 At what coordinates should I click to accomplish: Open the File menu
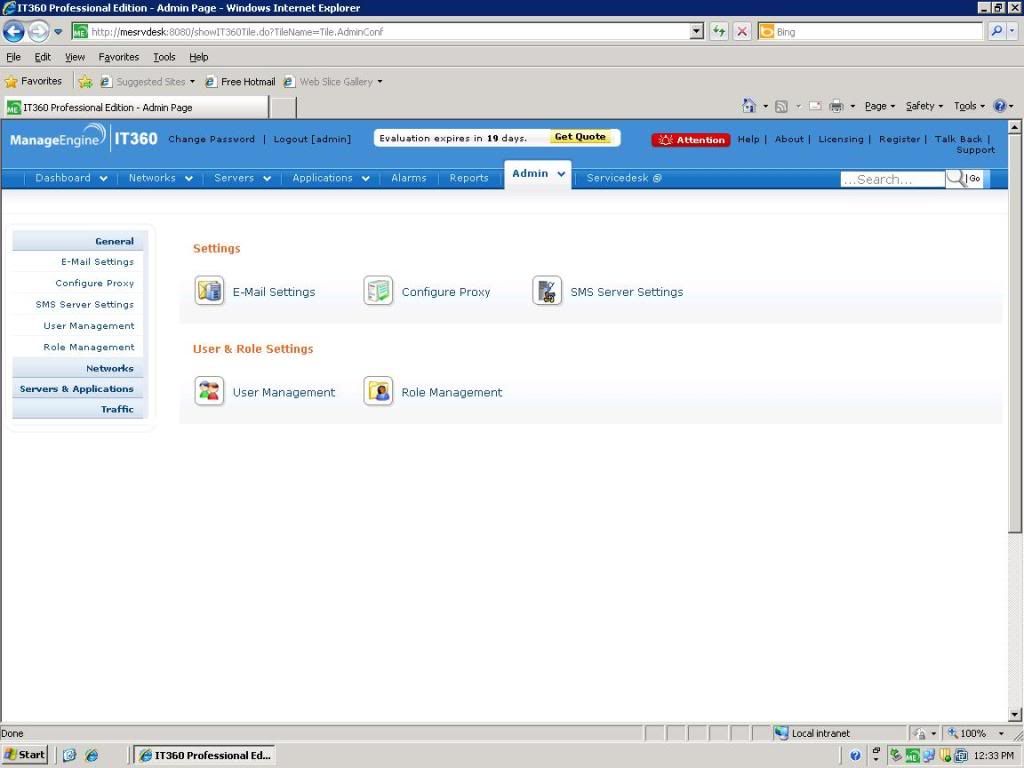click(14, 57)
